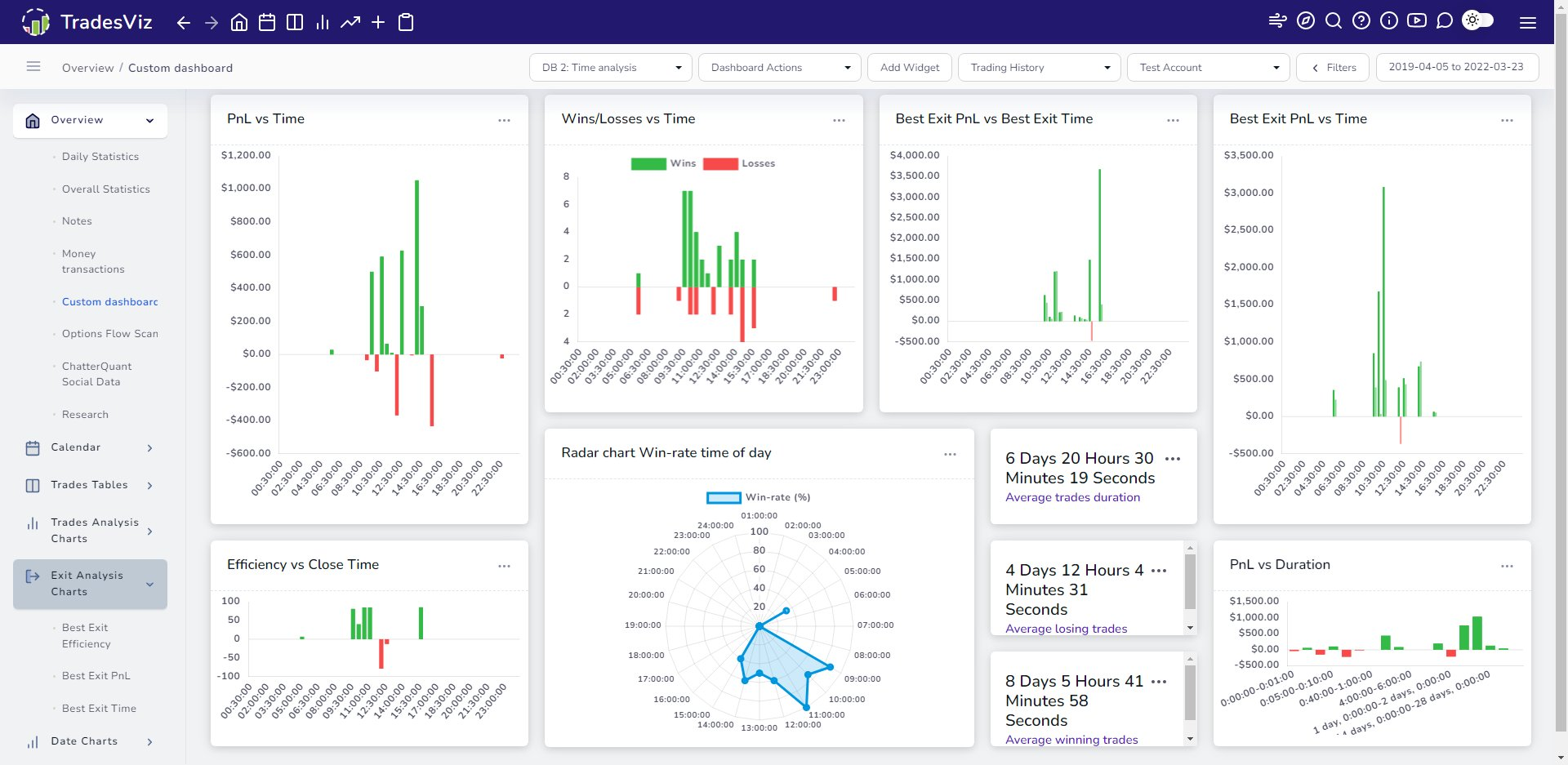
Task: Select Daily Statistics in the sidebar
Action: [x=100, y=157]
